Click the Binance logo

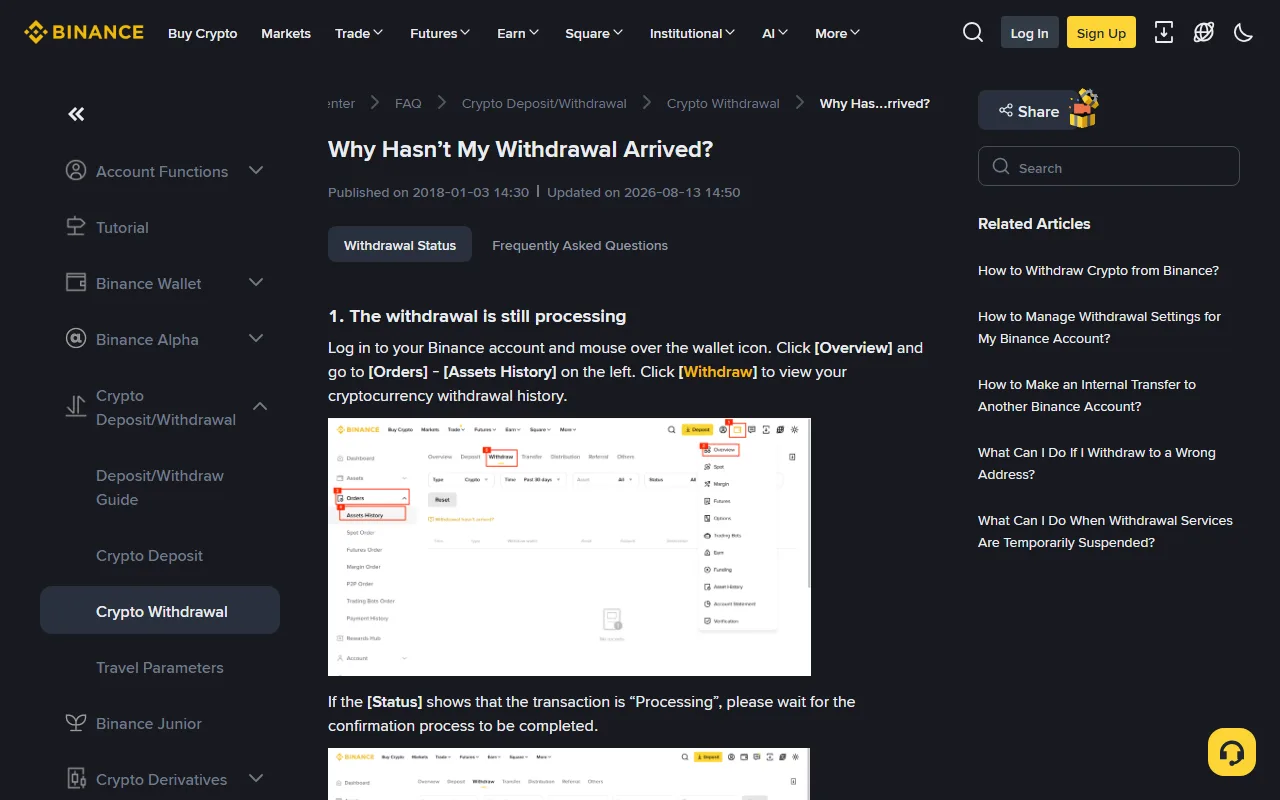(x=84, y=33)
